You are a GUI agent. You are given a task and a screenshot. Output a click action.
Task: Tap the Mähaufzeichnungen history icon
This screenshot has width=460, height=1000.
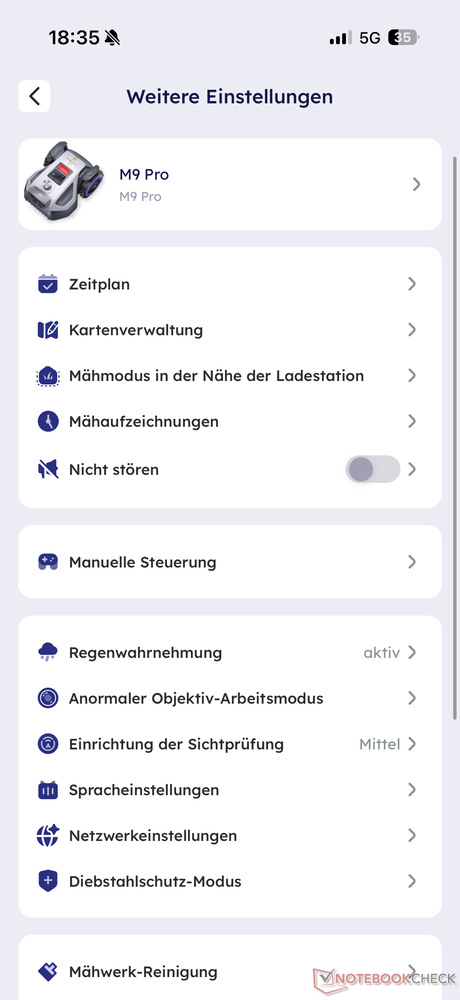48,422
